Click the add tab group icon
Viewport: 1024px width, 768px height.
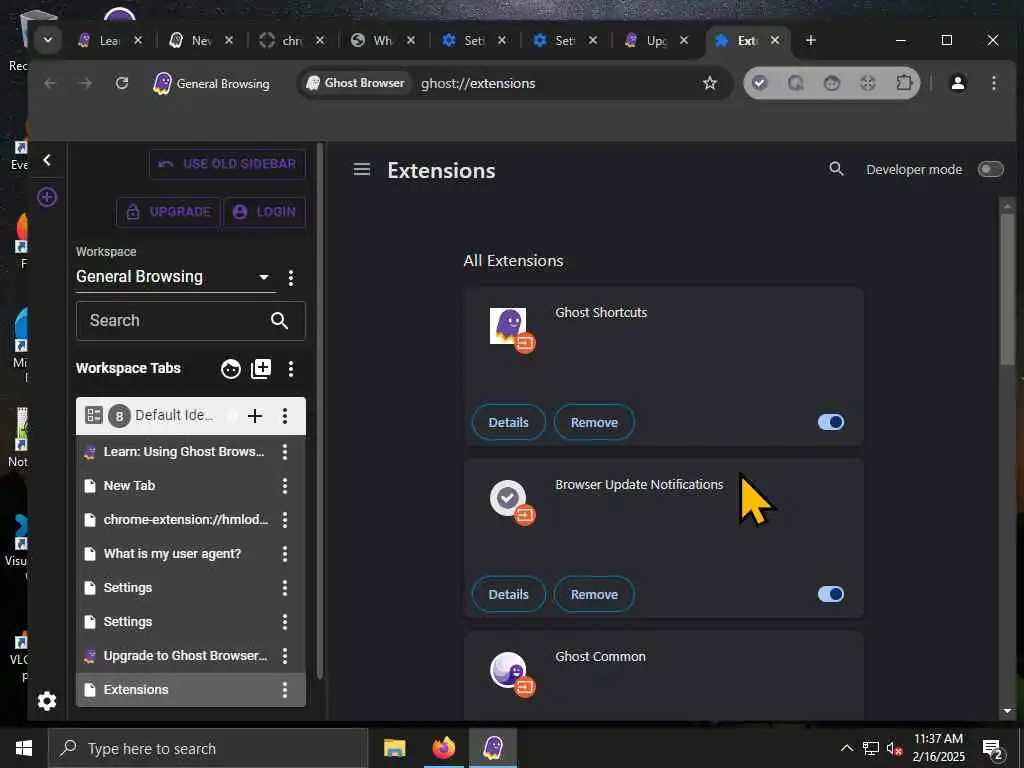(x=261, y=369)
